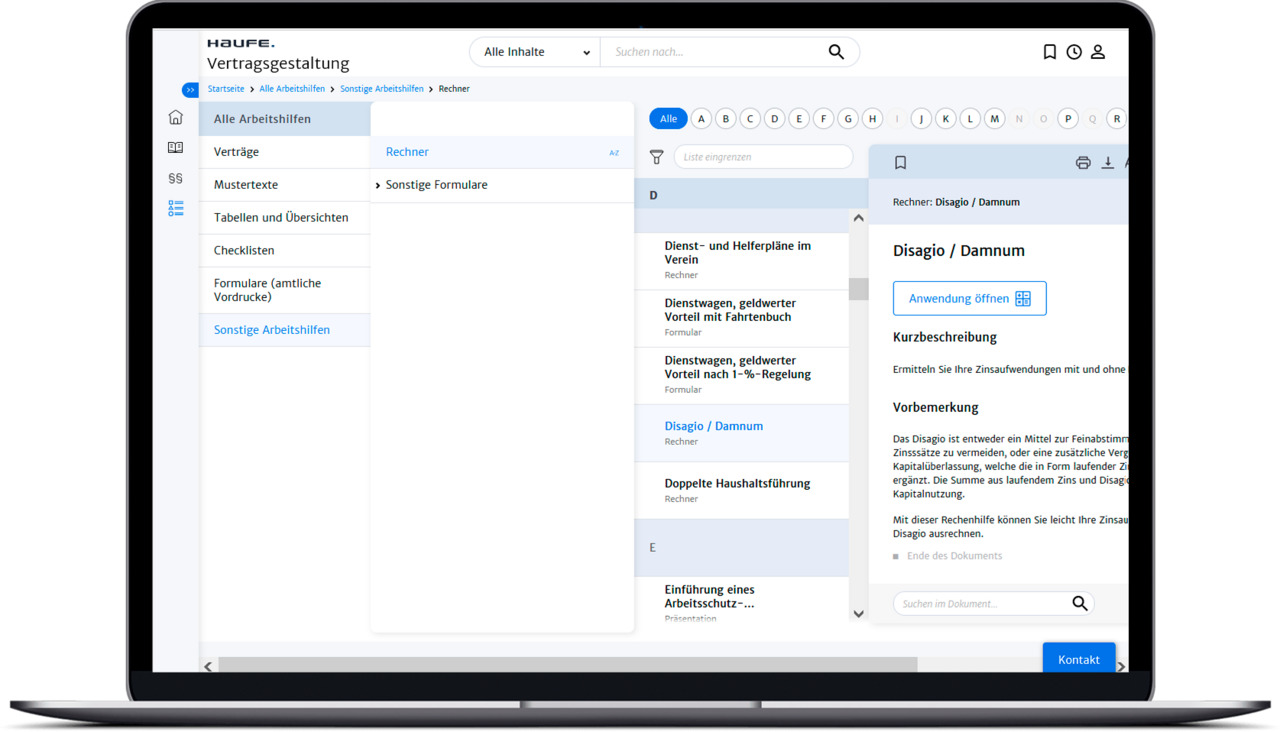Viewport: 1280px width, 732px height.
Task: Open the history clock icon
Action: 1074,52
